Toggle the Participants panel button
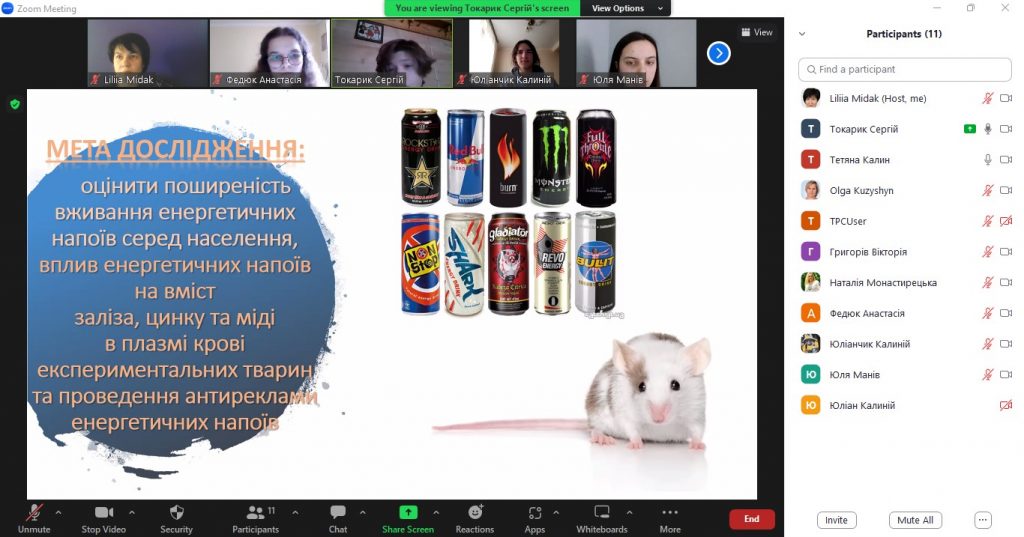The width and height of the screenshot is (1024, 537). coord(256,513)
